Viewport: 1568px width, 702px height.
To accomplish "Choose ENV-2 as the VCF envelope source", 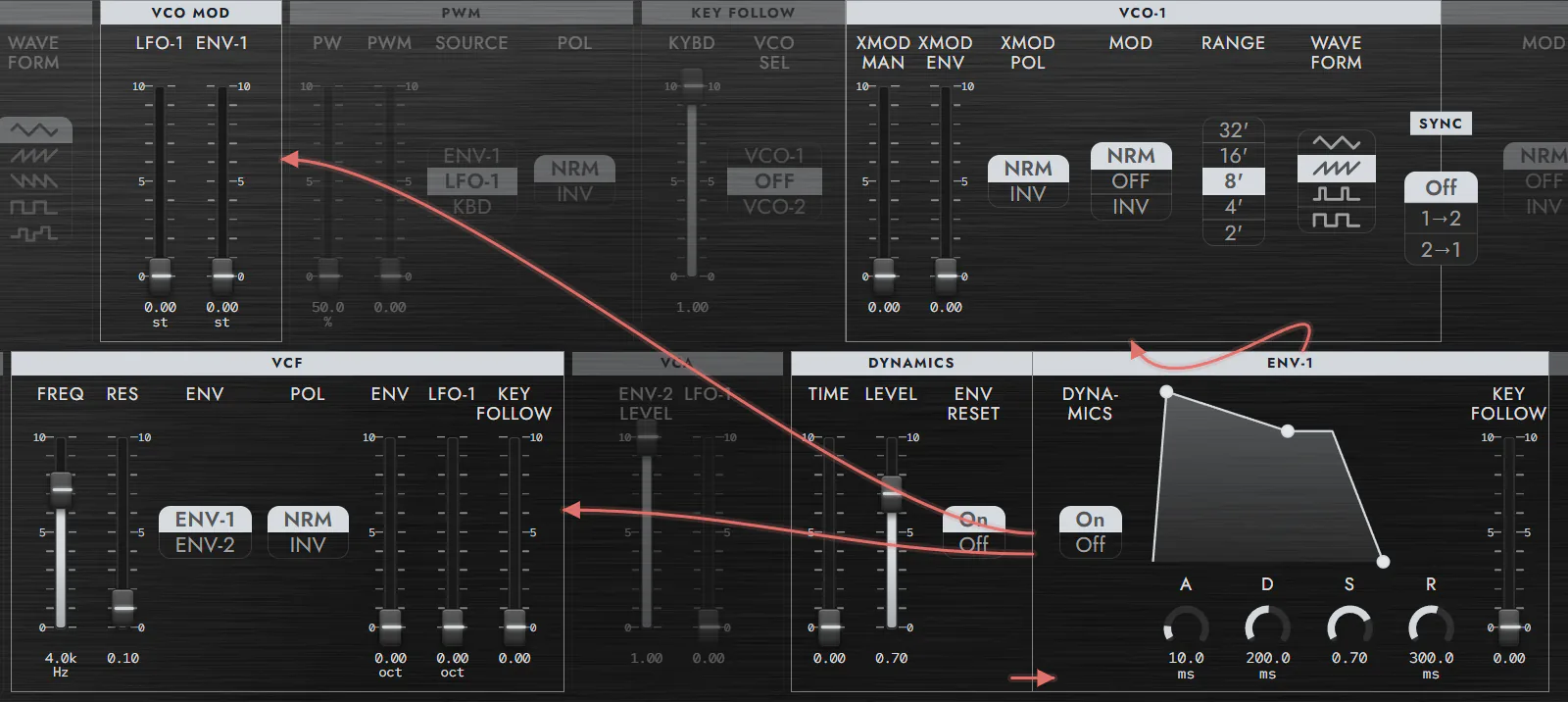I will (x=205, y=544).
